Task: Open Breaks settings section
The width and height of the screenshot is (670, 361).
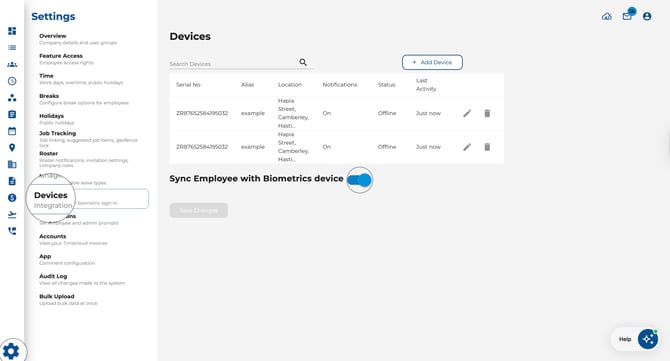Action: [84, 99]
